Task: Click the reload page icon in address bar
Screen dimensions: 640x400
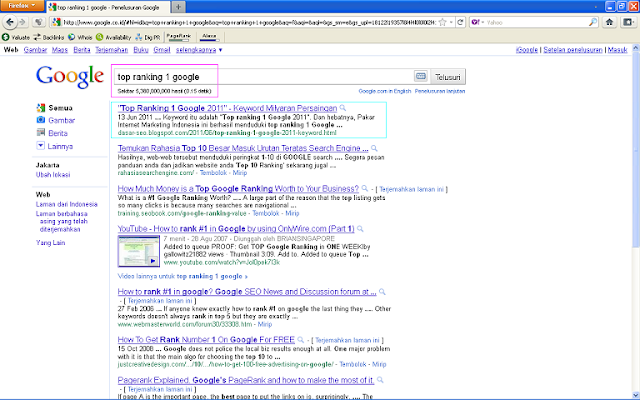Action: coord(460,22)
